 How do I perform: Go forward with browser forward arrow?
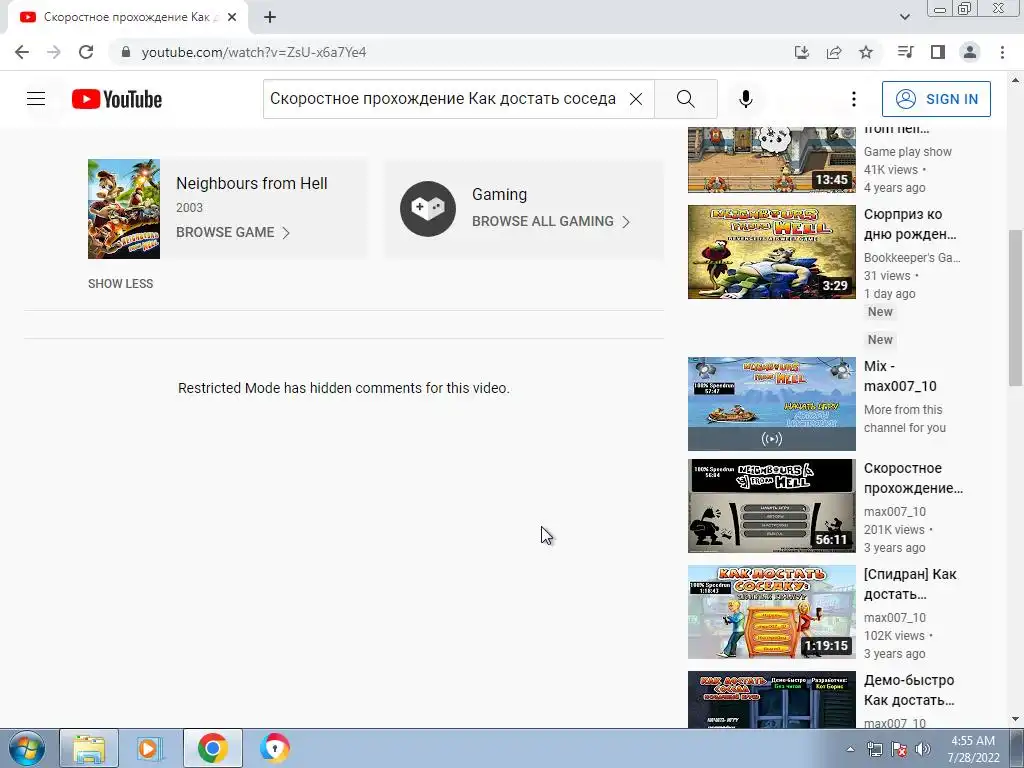pyautogui.click(x=54, y=52)
